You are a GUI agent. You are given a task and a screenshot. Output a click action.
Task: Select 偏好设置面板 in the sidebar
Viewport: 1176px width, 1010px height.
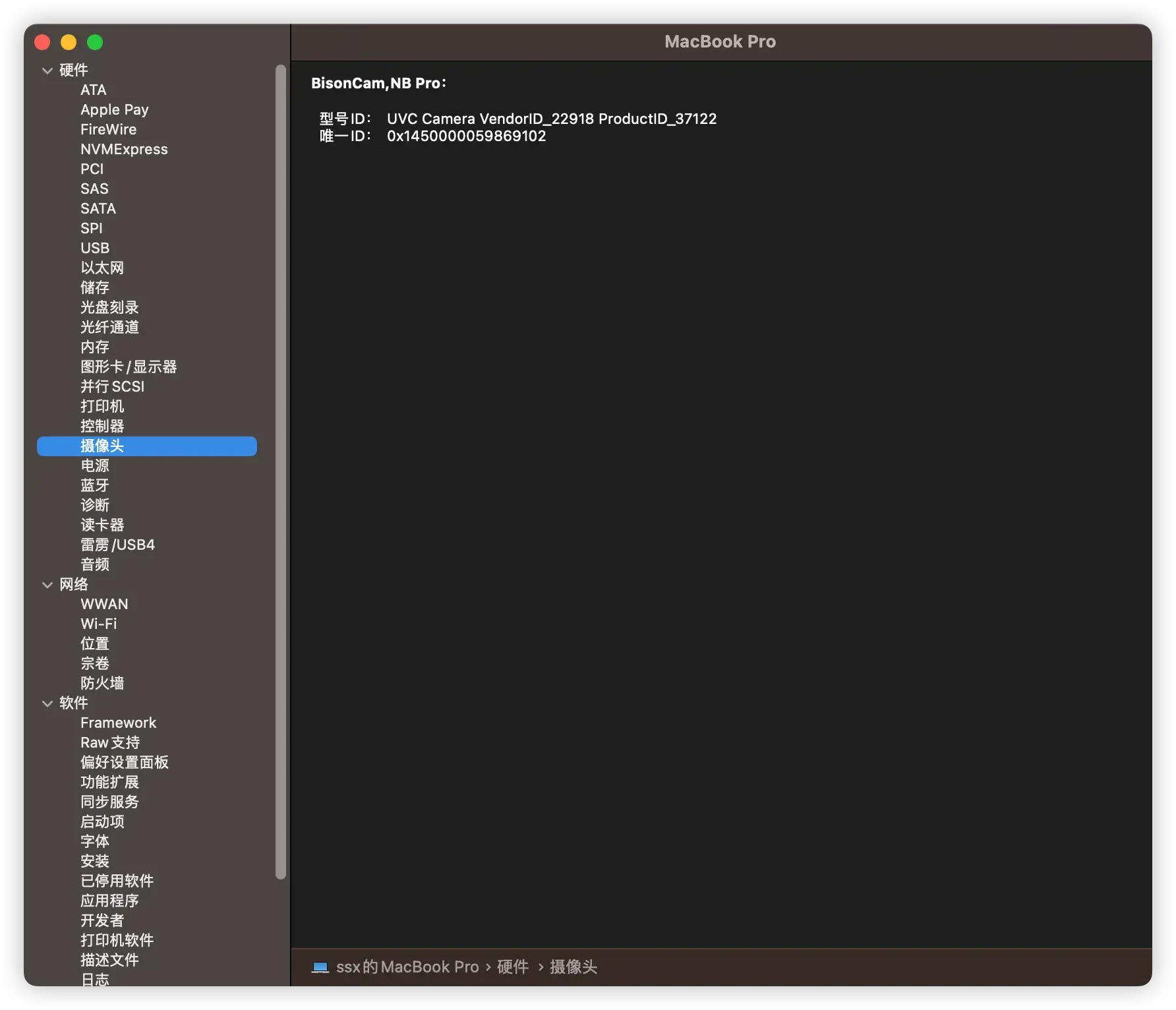coord(125,762)
